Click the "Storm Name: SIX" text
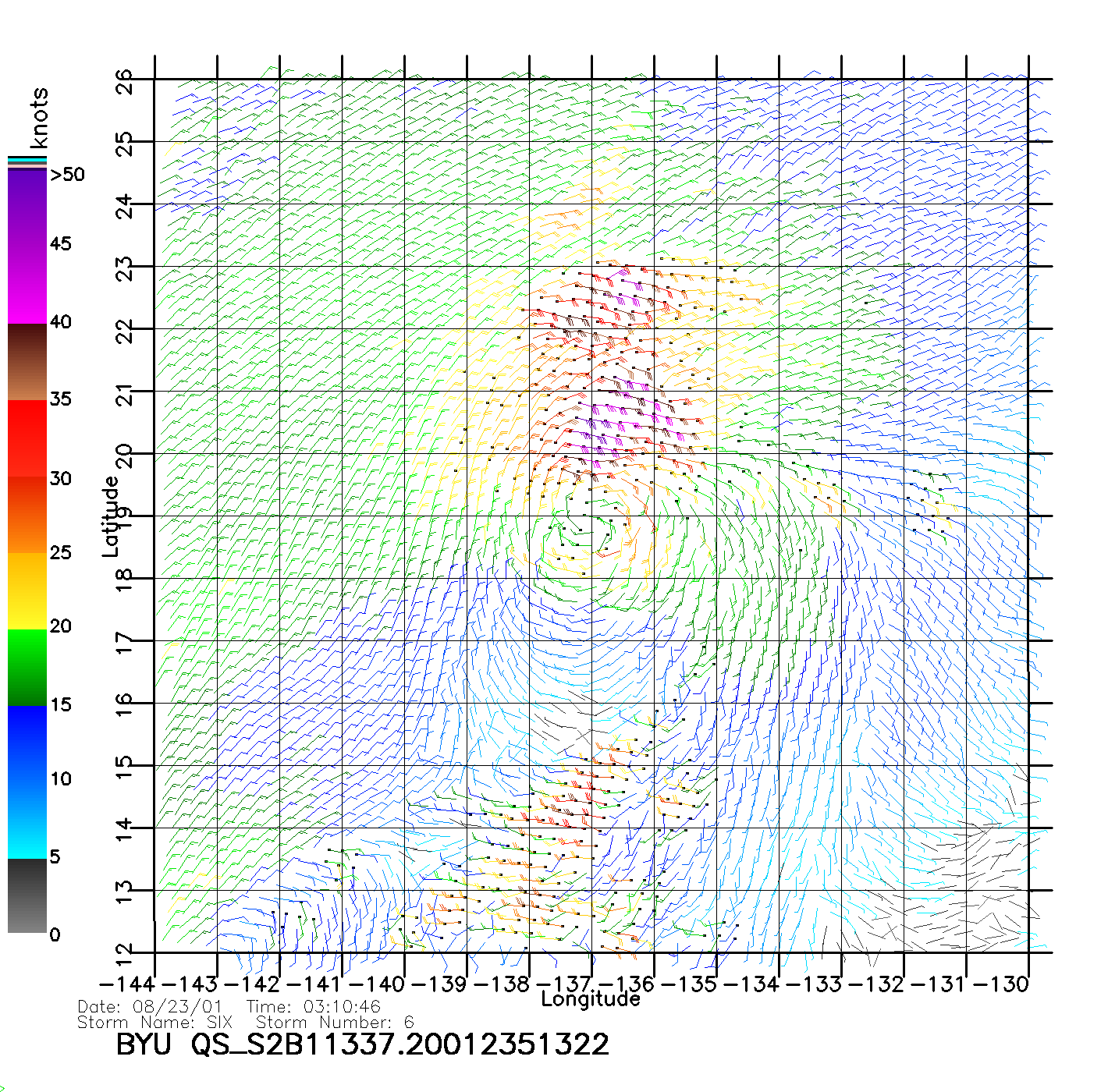This screenshot has height=1092, width=1108. pos(154,1023)
